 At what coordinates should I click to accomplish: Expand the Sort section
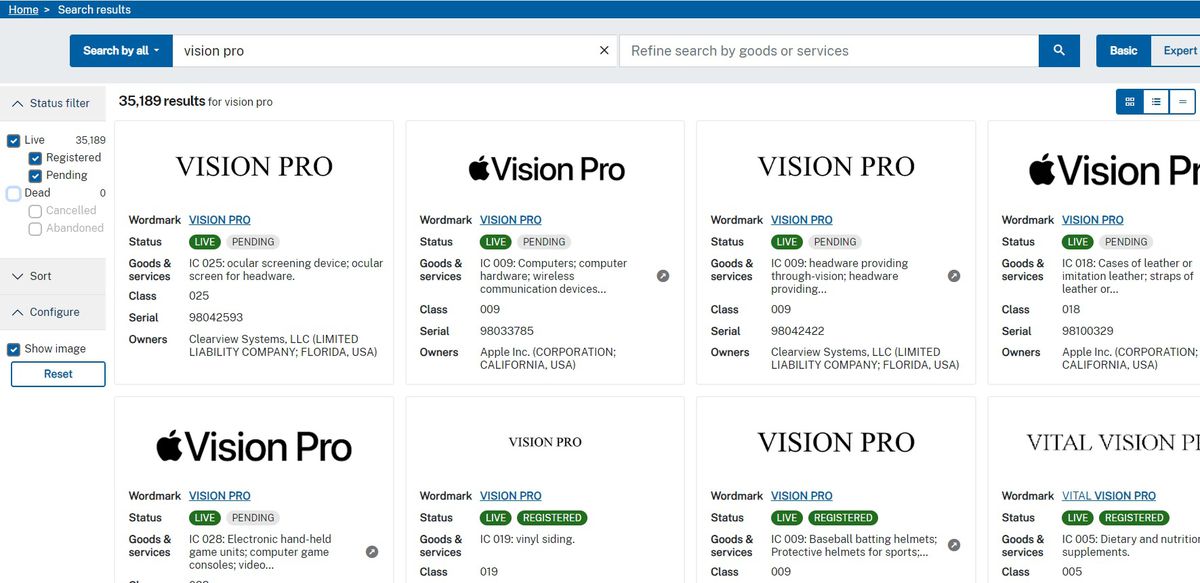tap(52, 276)
